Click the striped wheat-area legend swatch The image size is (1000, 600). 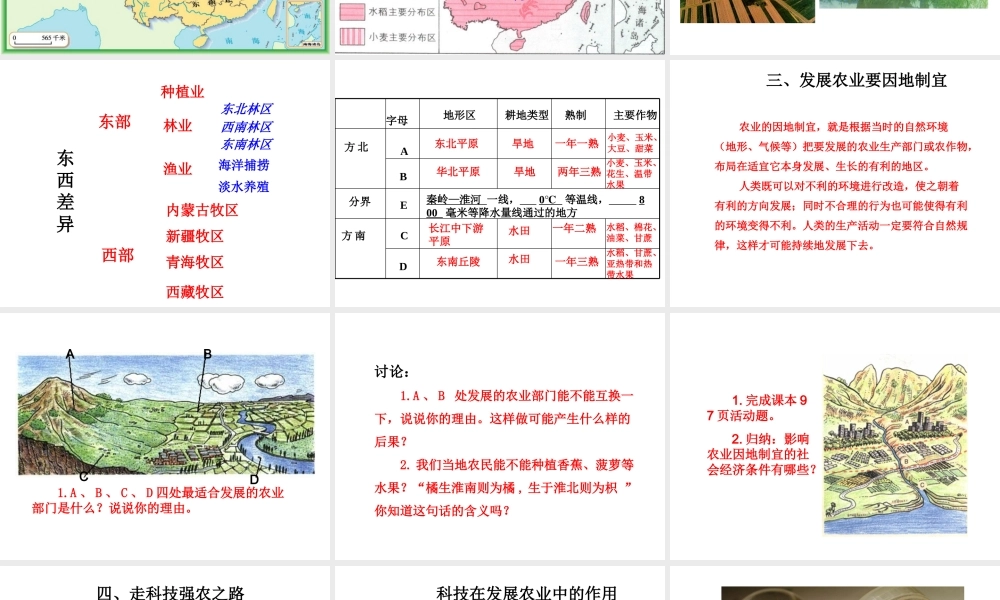pyautogui.click(x=351, y=37)
